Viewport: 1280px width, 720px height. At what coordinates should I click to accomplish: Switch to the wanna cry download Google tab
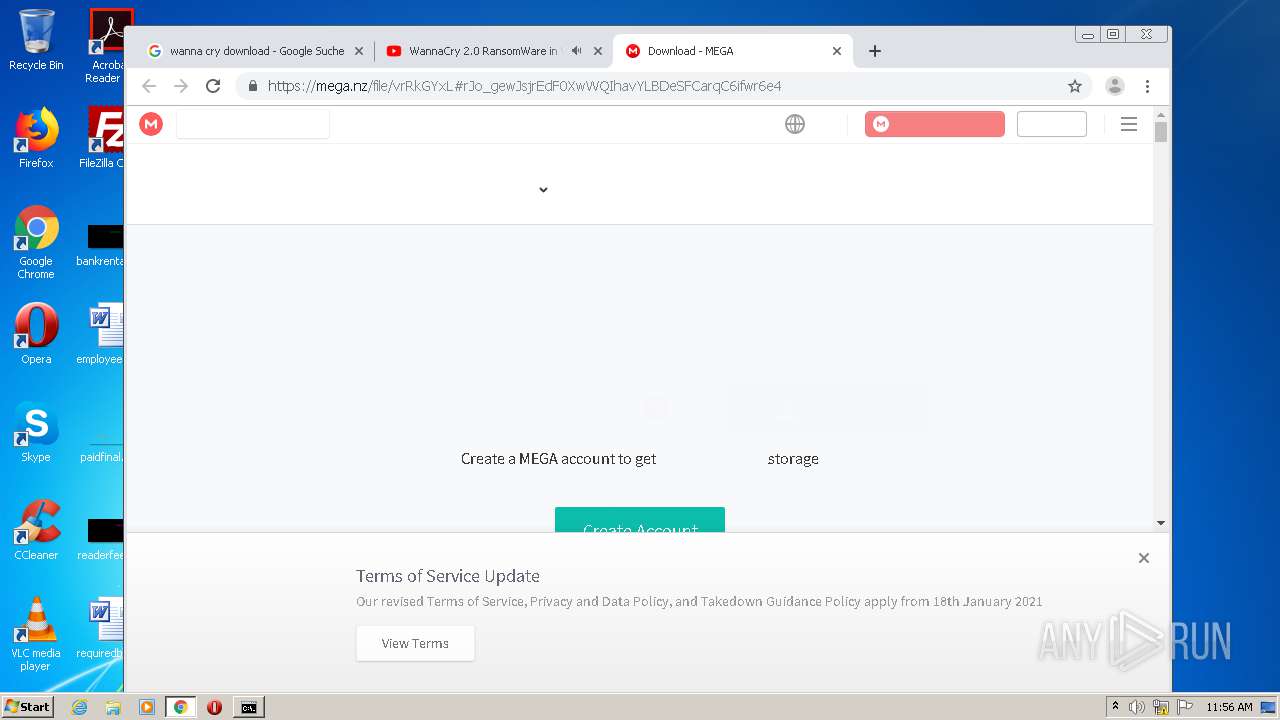[x=254, y=51]
